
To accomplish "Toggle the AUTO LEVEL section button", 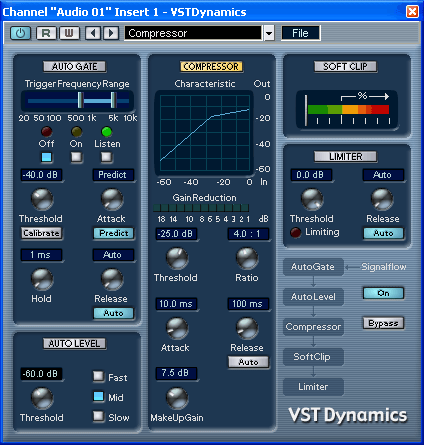I will 74,344.
